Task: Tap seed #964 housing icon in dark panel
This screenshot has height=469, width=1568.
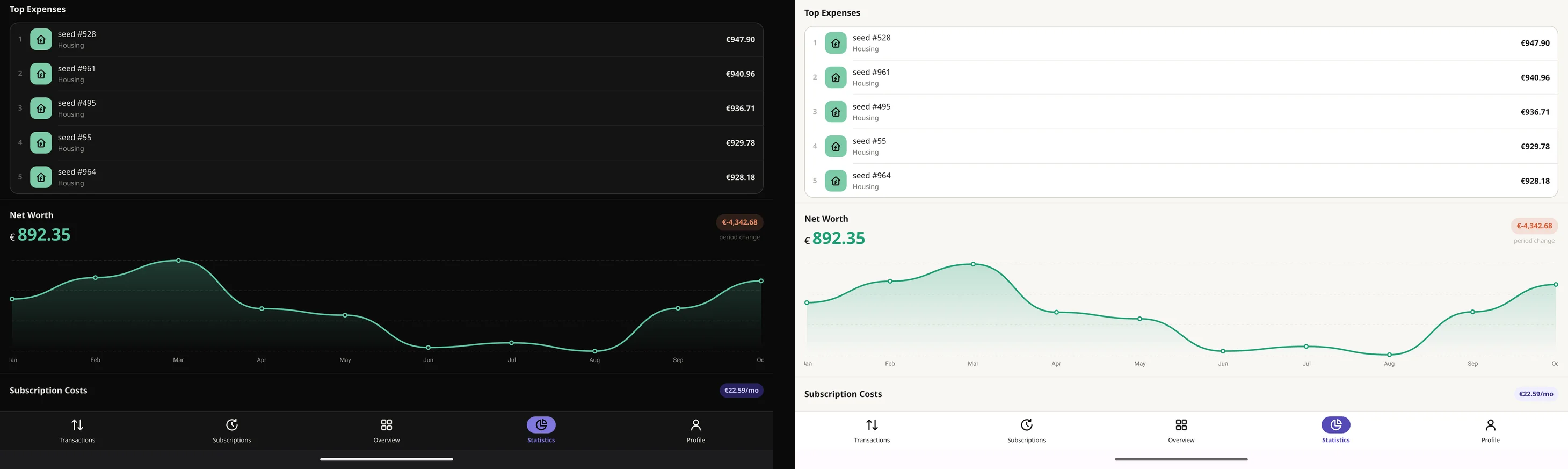Action: [41, 177]
